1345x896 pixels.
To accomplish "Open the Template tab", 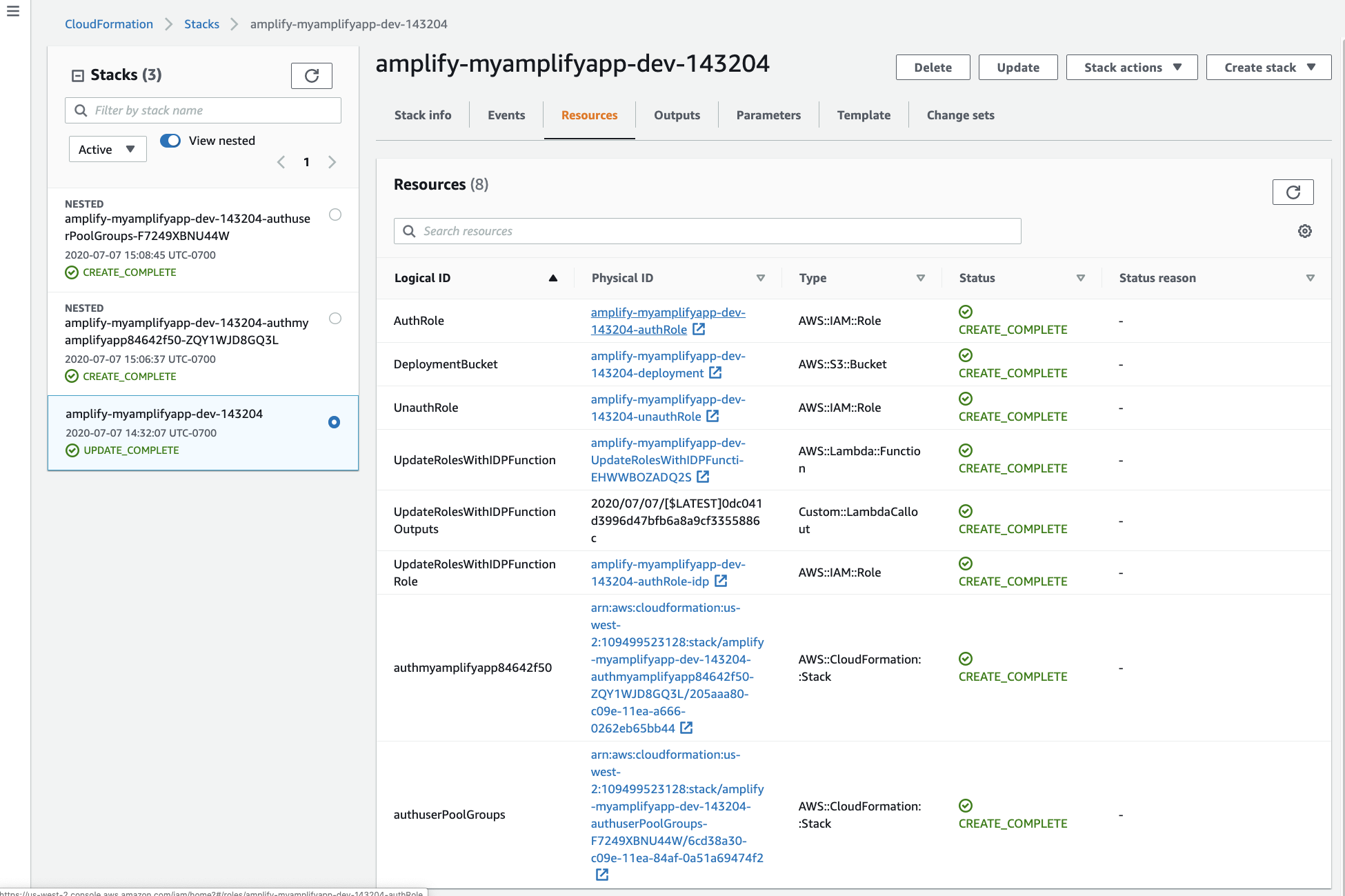I will point(864,115).
